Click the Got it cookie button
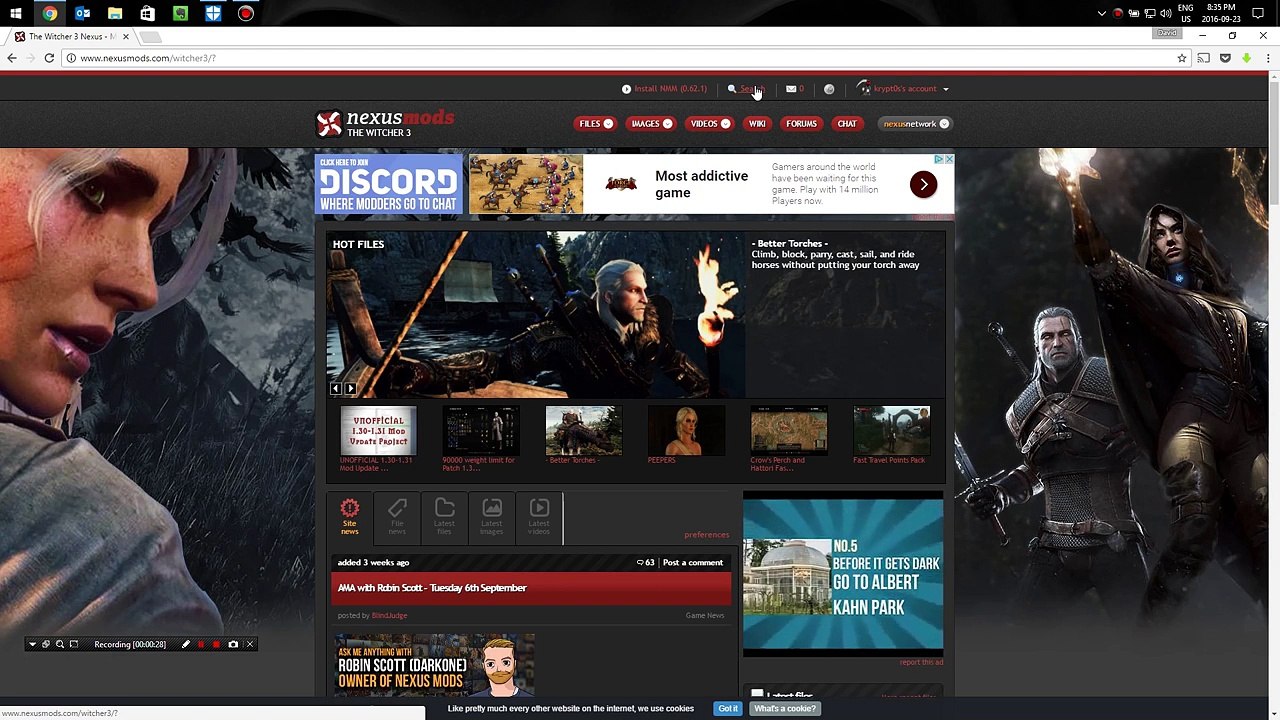Viewport: 1280px width, 720px height. [x=728, y=709]
